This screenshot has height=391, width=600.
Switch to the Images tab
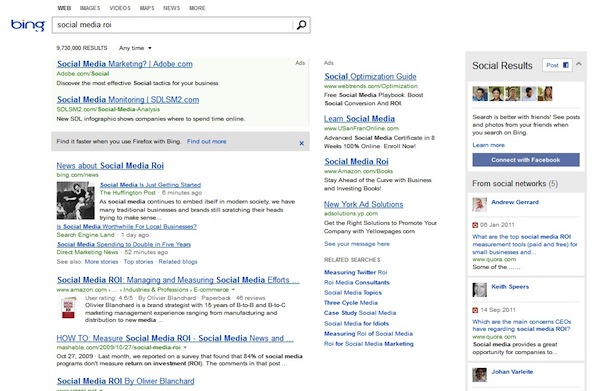pyautogui.click(x=90, y=8)
